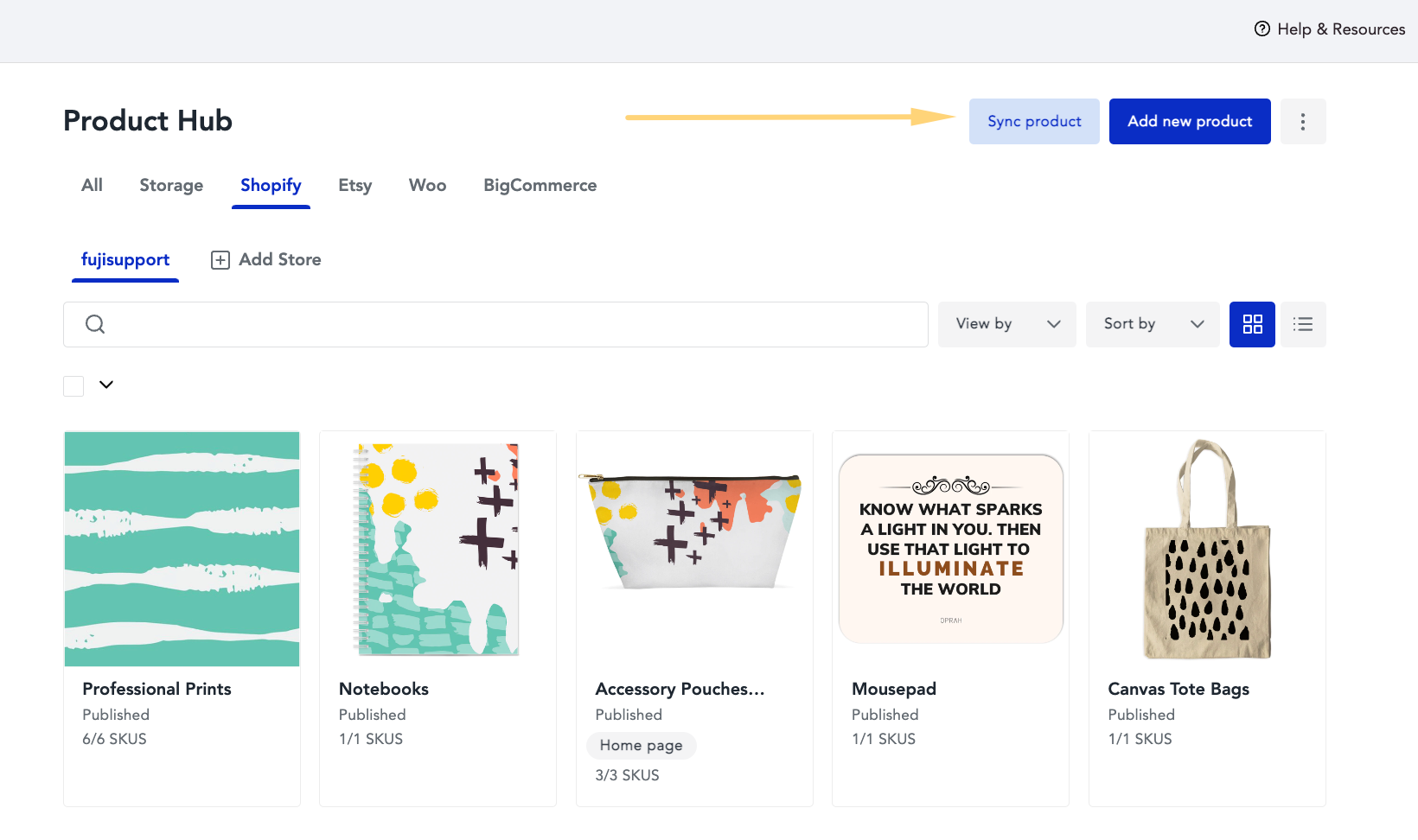Viewport: 1418px width, 840px height.
Task: Select the Storage tab
Action: [171, 185]
